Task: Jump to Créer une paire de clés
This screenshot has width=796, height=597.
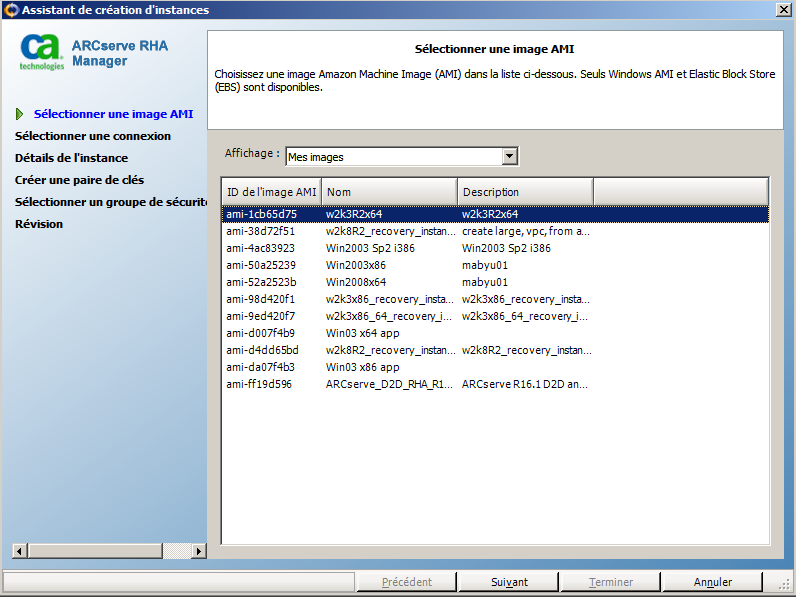Action: coord(79,180)
